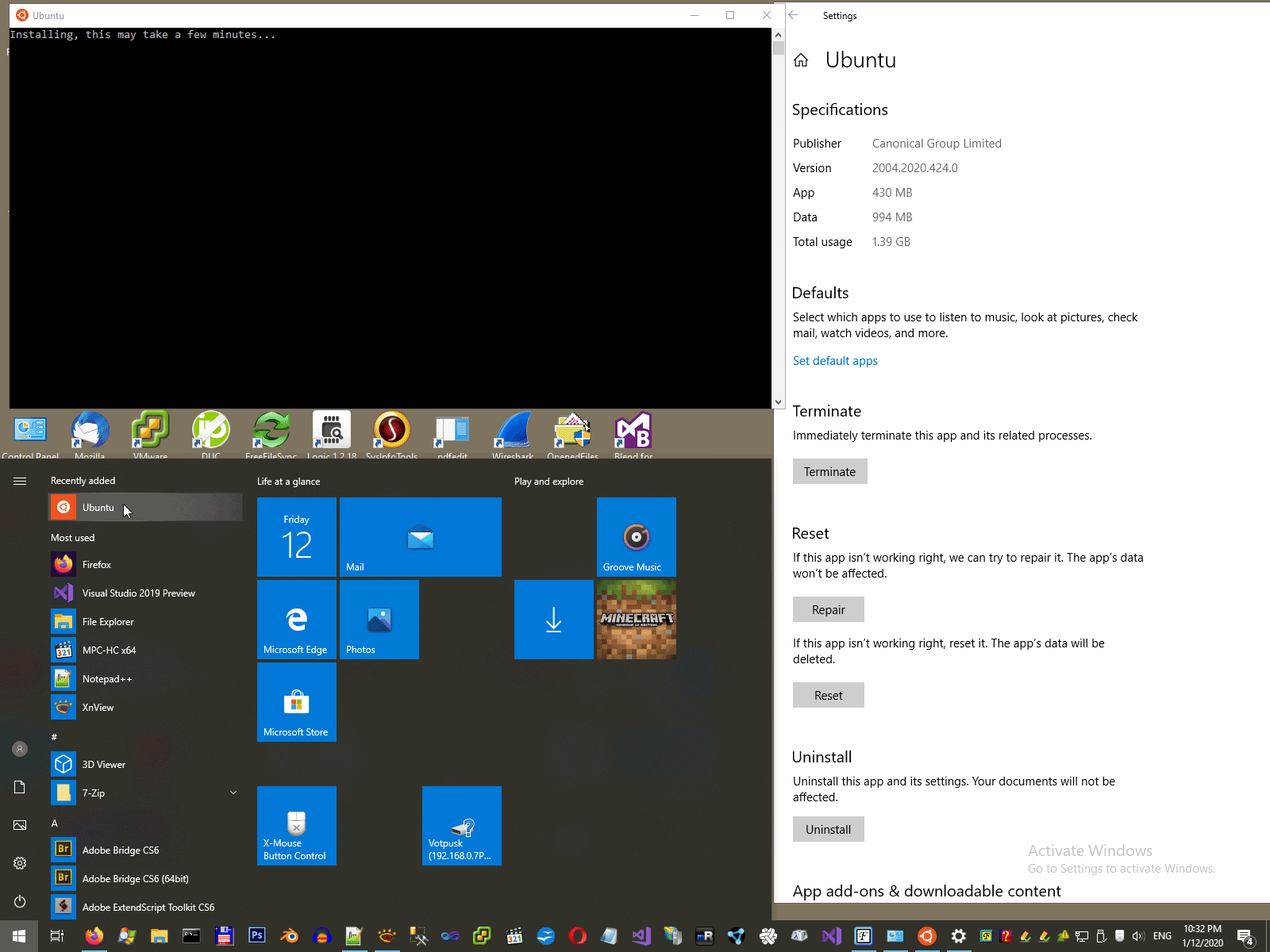Switch to Ubuntu on the taskbar
The width and height of the screenshot is (1270, 952).
(x=926, y=936)
